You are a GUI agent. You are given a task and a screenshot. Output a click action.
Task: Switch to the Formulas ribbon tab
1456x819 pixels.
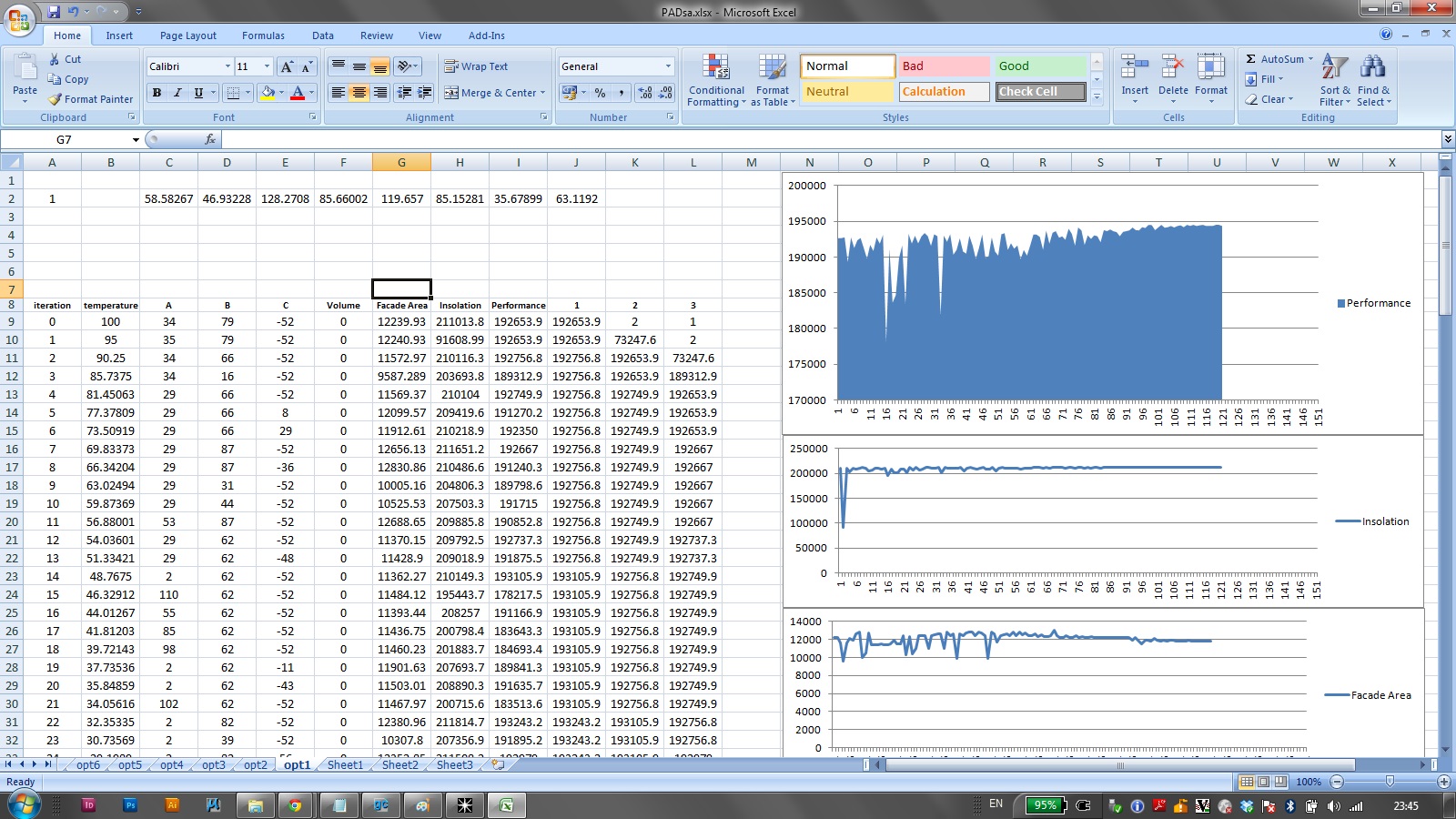(x=263, y=35)
